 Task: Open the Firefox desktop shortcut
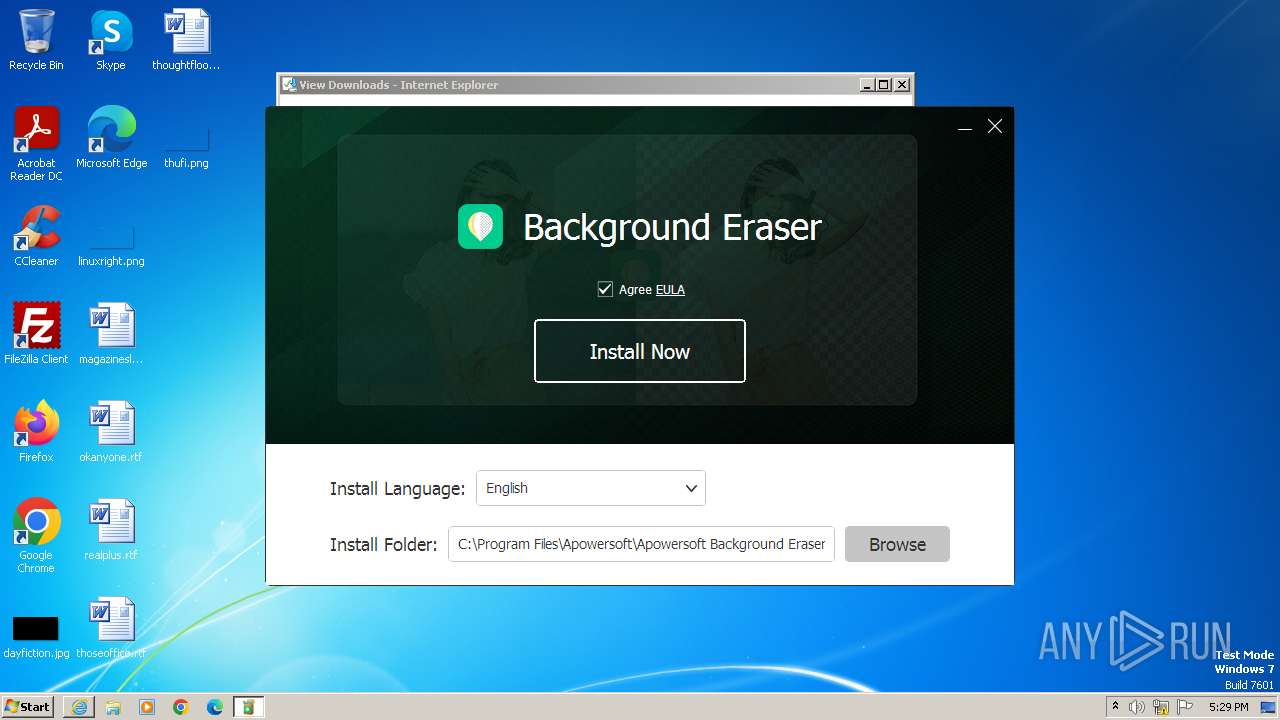(x=36, y=432)
